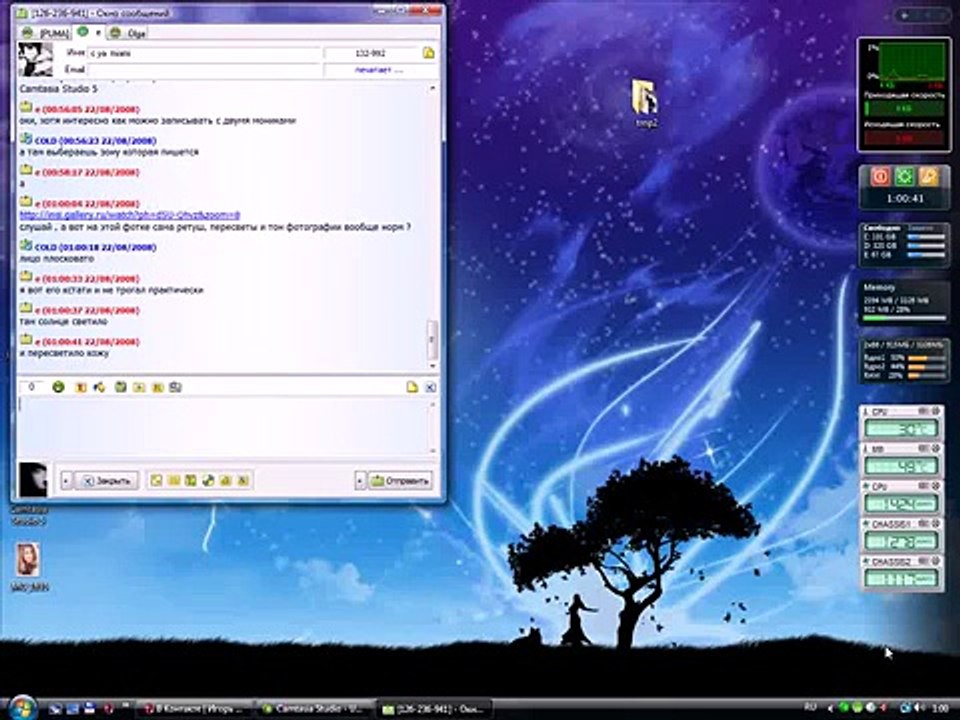Click first yellow icon in bottom button group
This screenshot has width=960, height=720.
pyautogui.click(x=156, y=481)
